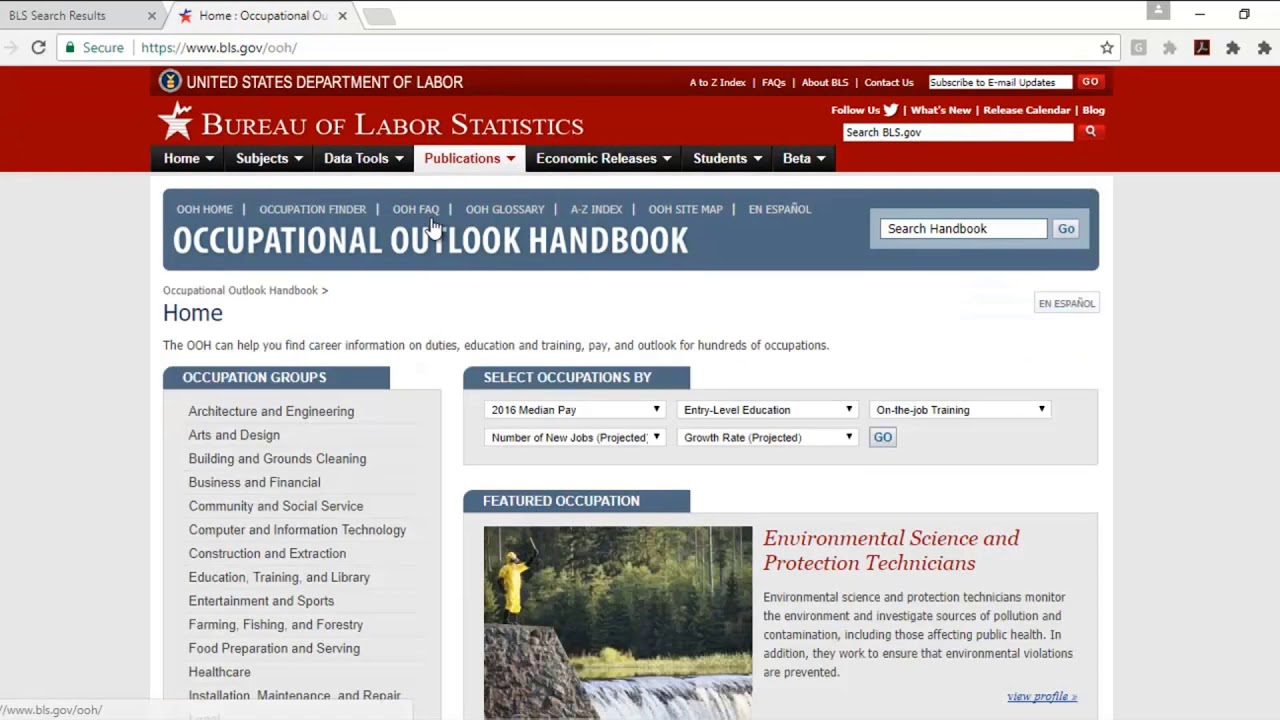Open the Blog link

(1093, 110)
